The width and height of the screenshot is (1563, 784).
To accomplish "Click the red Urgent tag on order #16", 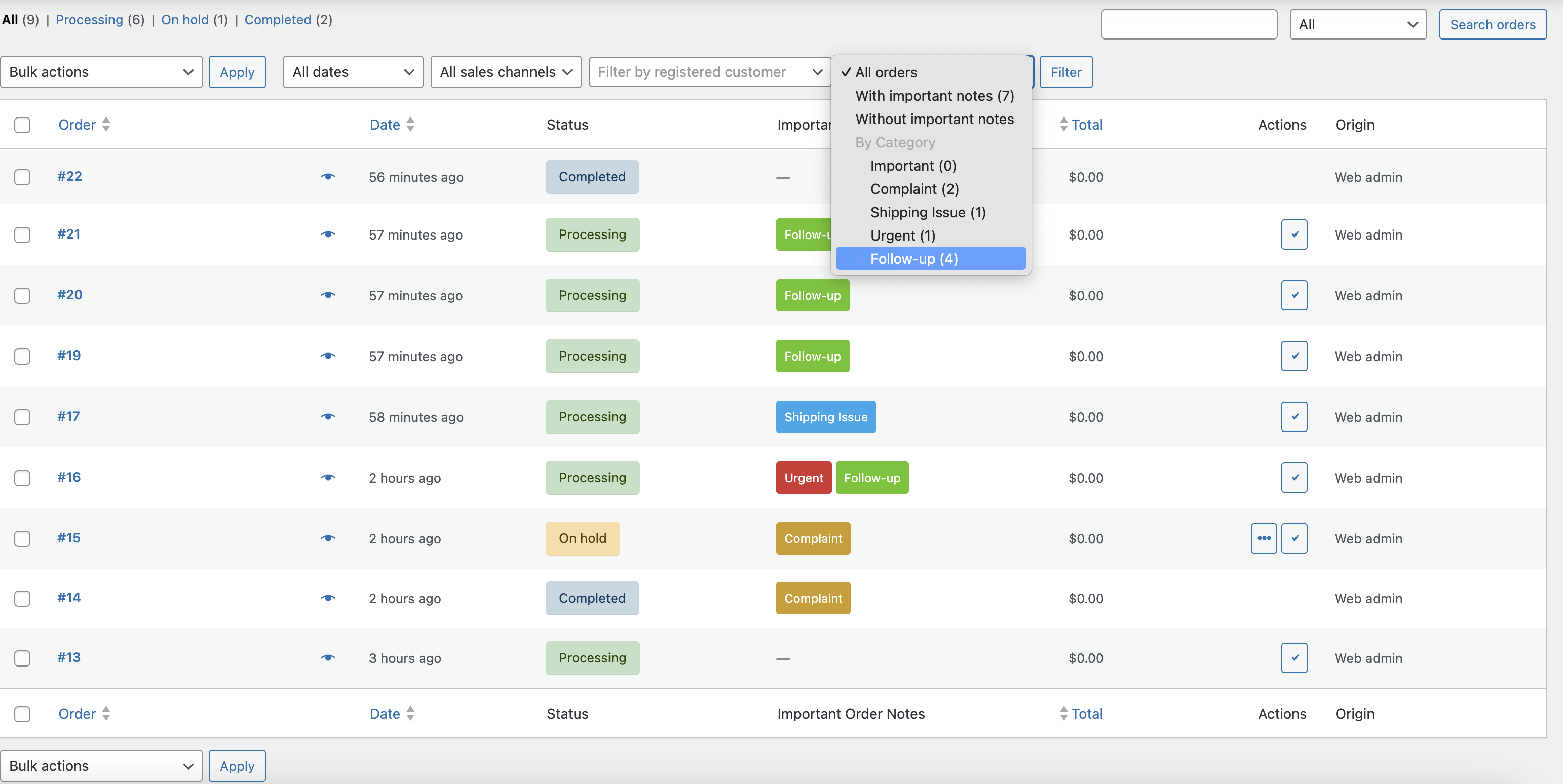I will (x=803, y=478).
